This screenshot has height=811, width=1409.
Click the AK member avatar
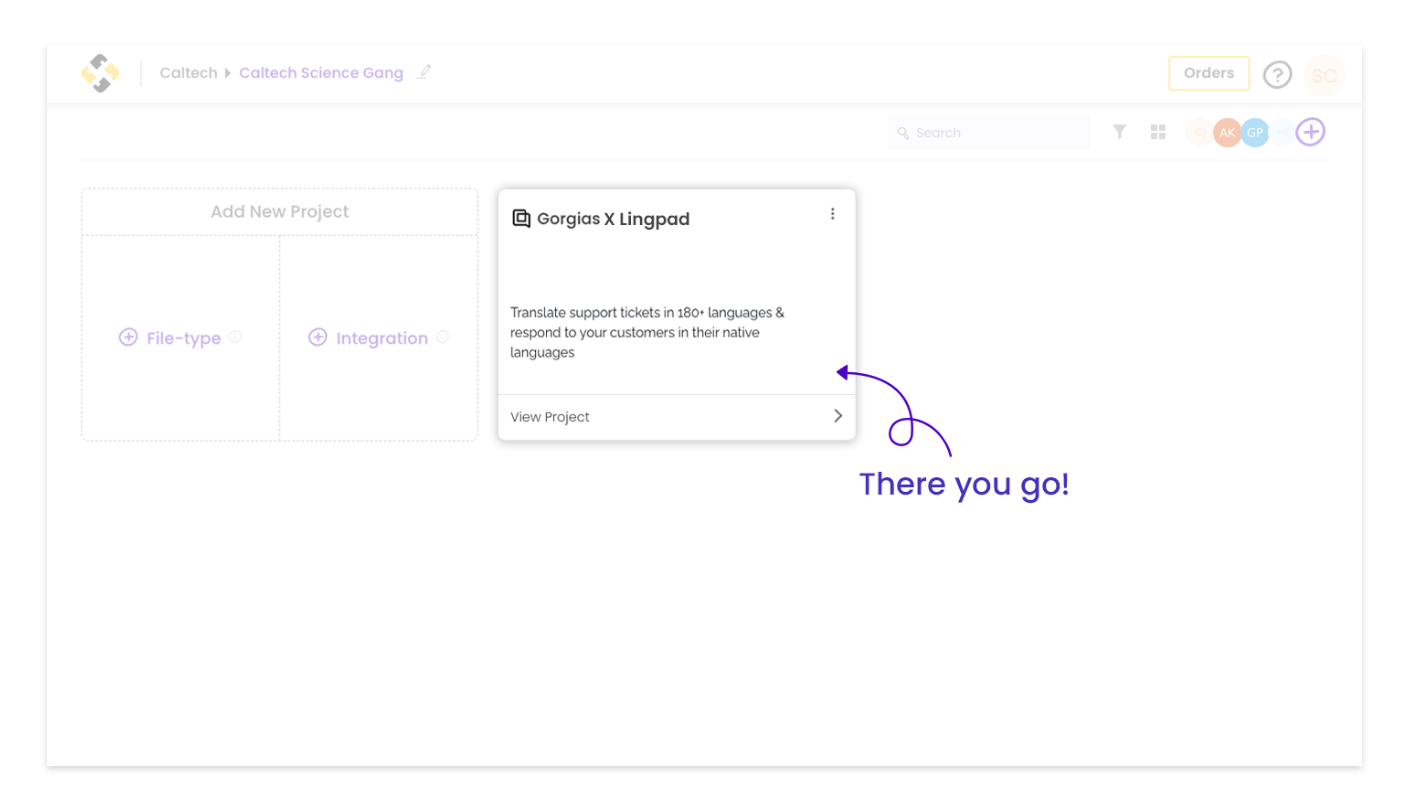pyautogui.click(x=1227, y=132)
